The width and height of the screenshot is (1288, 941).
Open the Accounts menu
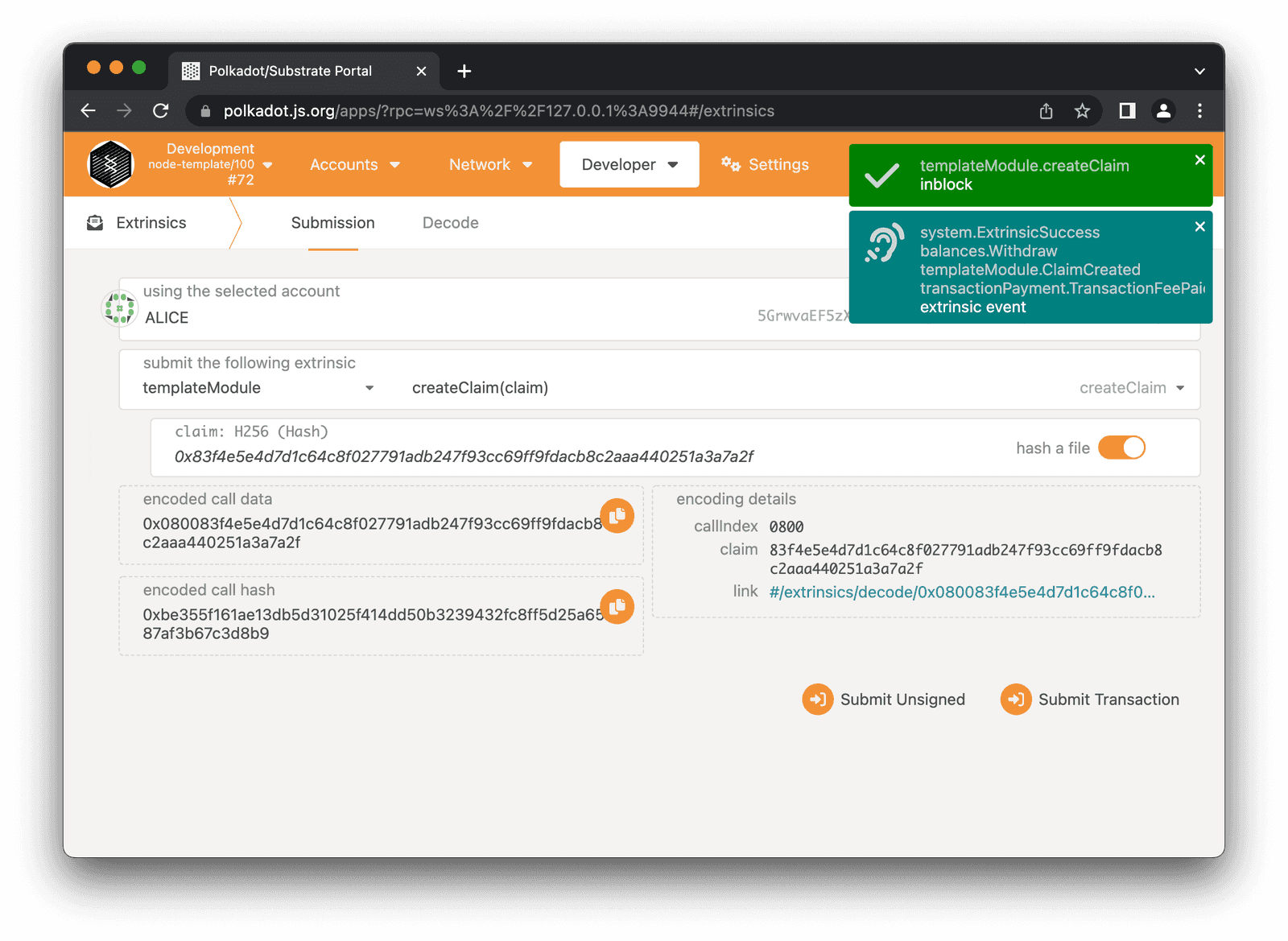pyautogui.click(x=354, y=165)
